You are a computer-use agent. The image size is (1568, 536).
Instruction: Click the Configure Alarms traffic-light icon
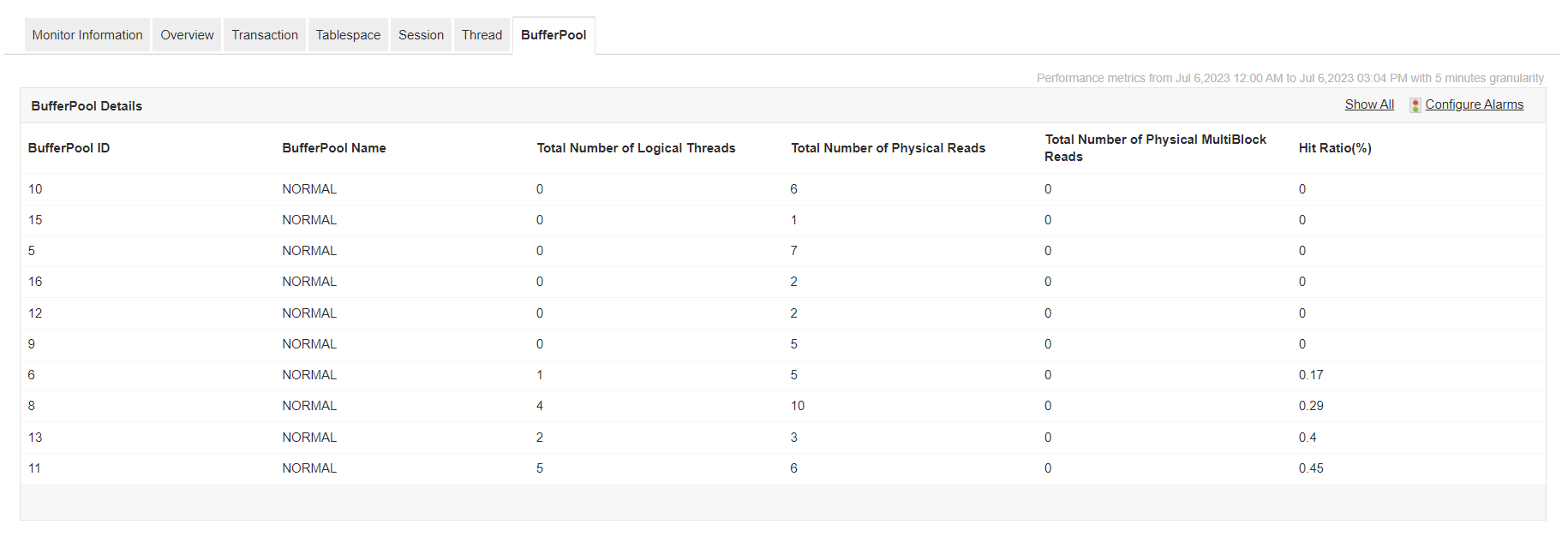(x=1415, y=105)
